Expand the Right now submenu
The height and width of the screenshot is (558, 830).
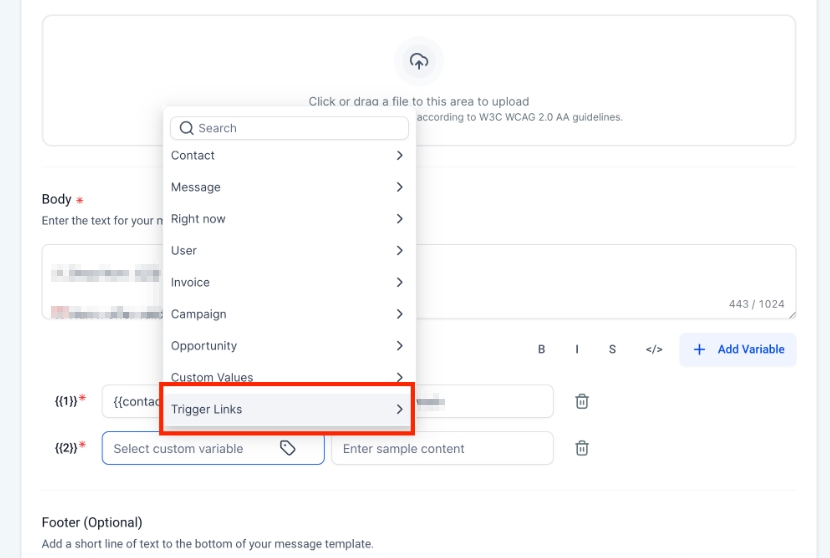pyautogui.click(x=288, y=219)
